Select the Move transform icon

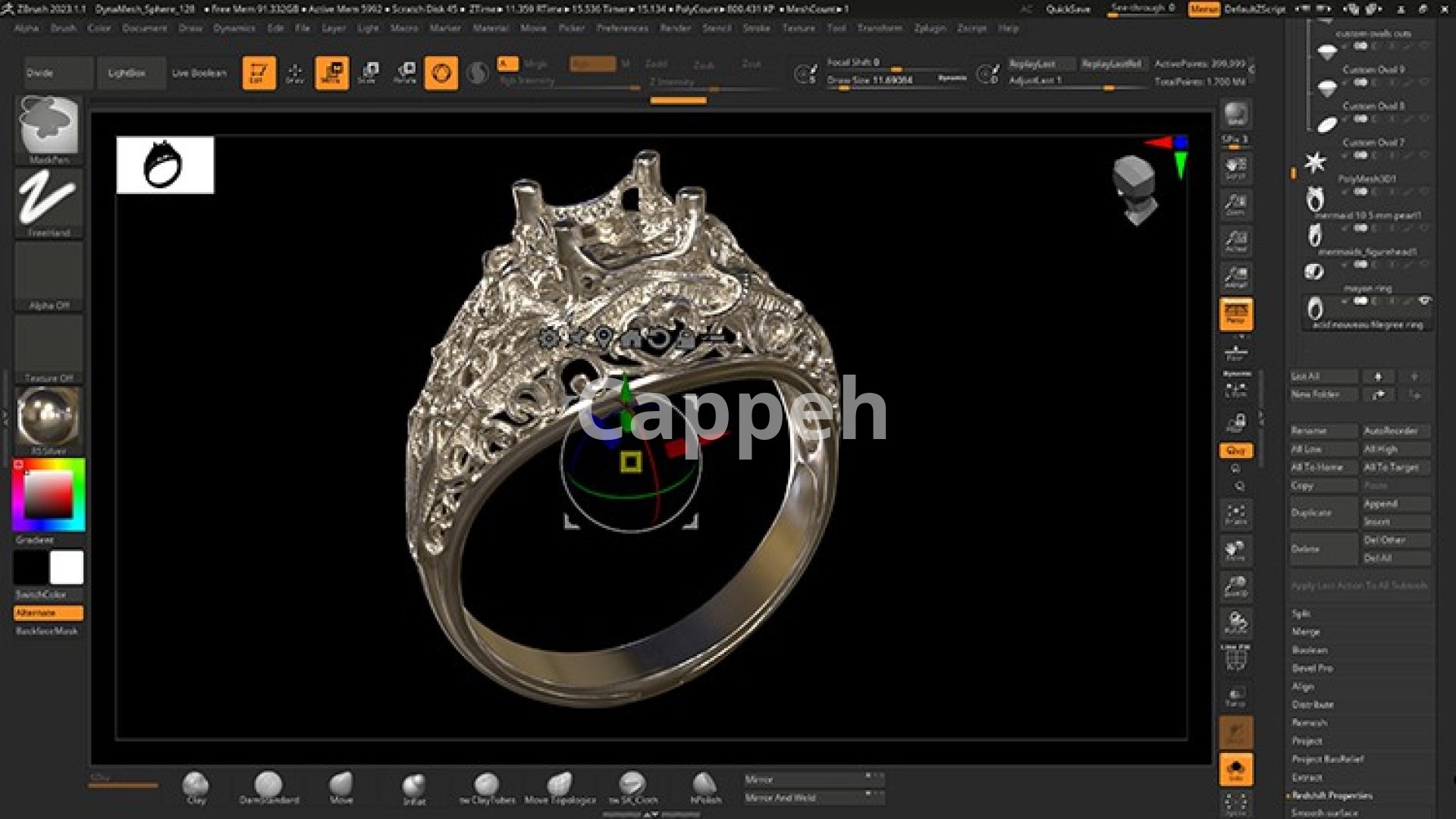tap(331, 73)
